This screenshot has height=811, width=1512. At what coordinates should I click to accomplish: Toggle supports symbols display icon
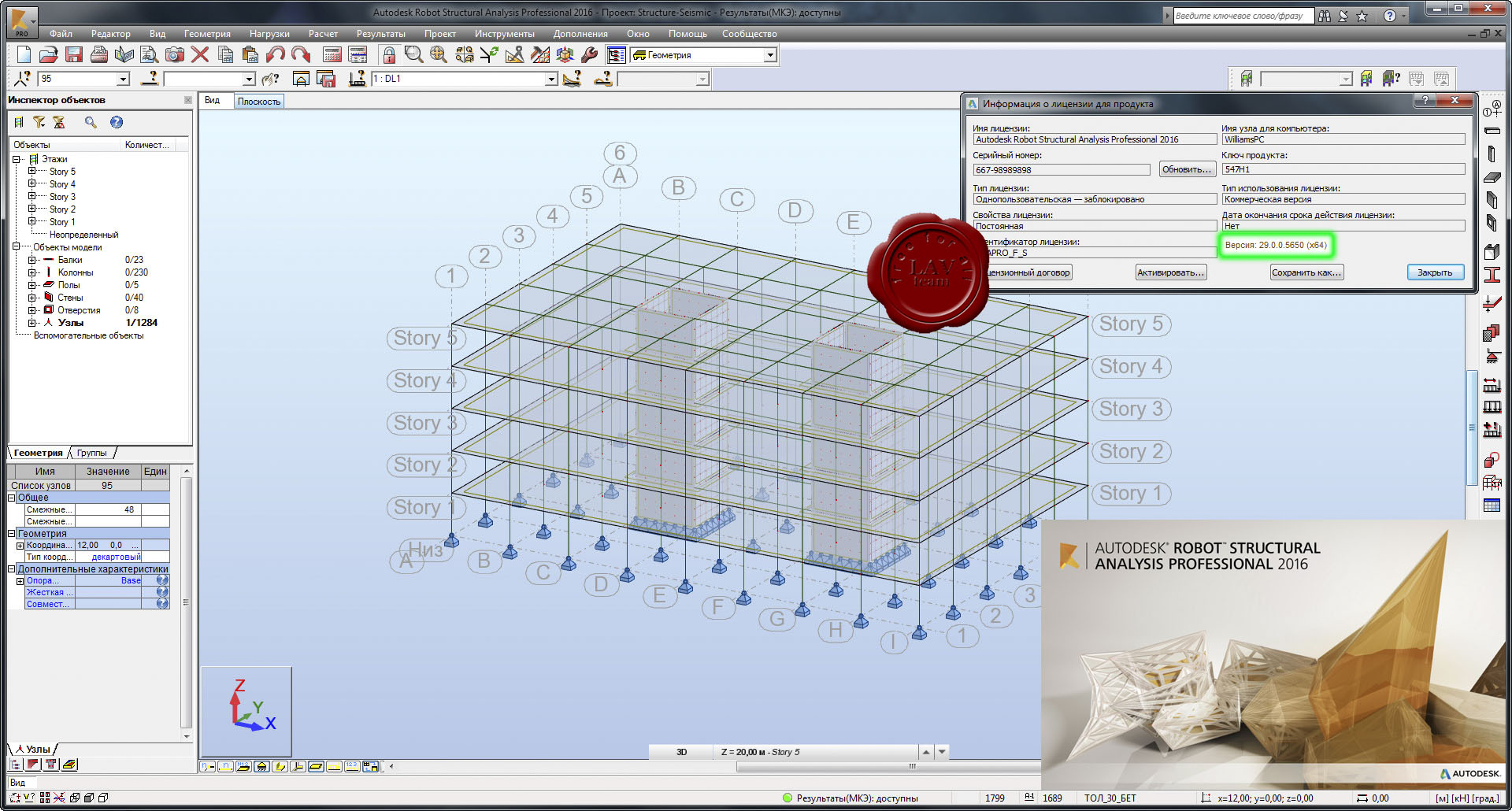[x=262, y=766]
